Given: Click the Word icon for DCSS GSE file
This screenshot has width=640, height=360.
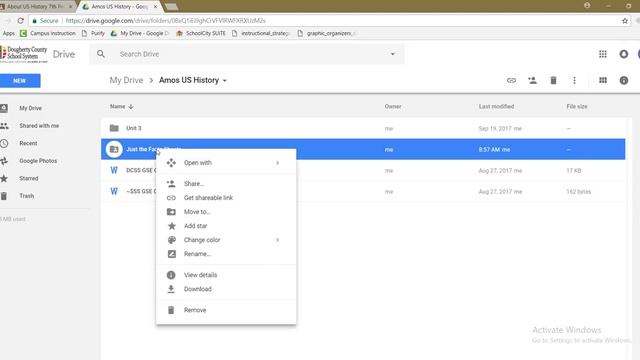Looking at the screenshot, I should pyautogui.click(x=114, y=170).
